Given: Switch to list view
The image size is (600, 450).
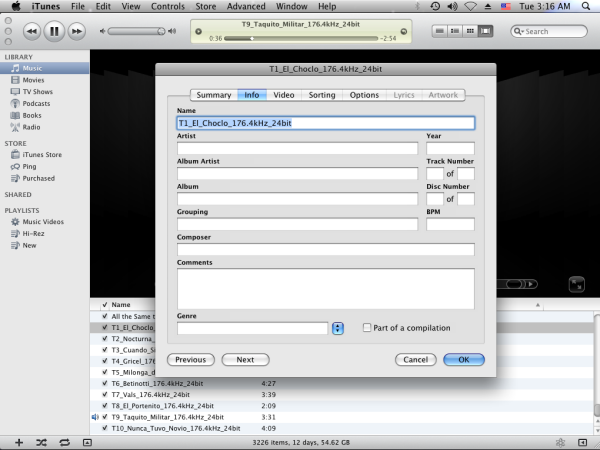Looking at the screenshot, I should point(440,31).
